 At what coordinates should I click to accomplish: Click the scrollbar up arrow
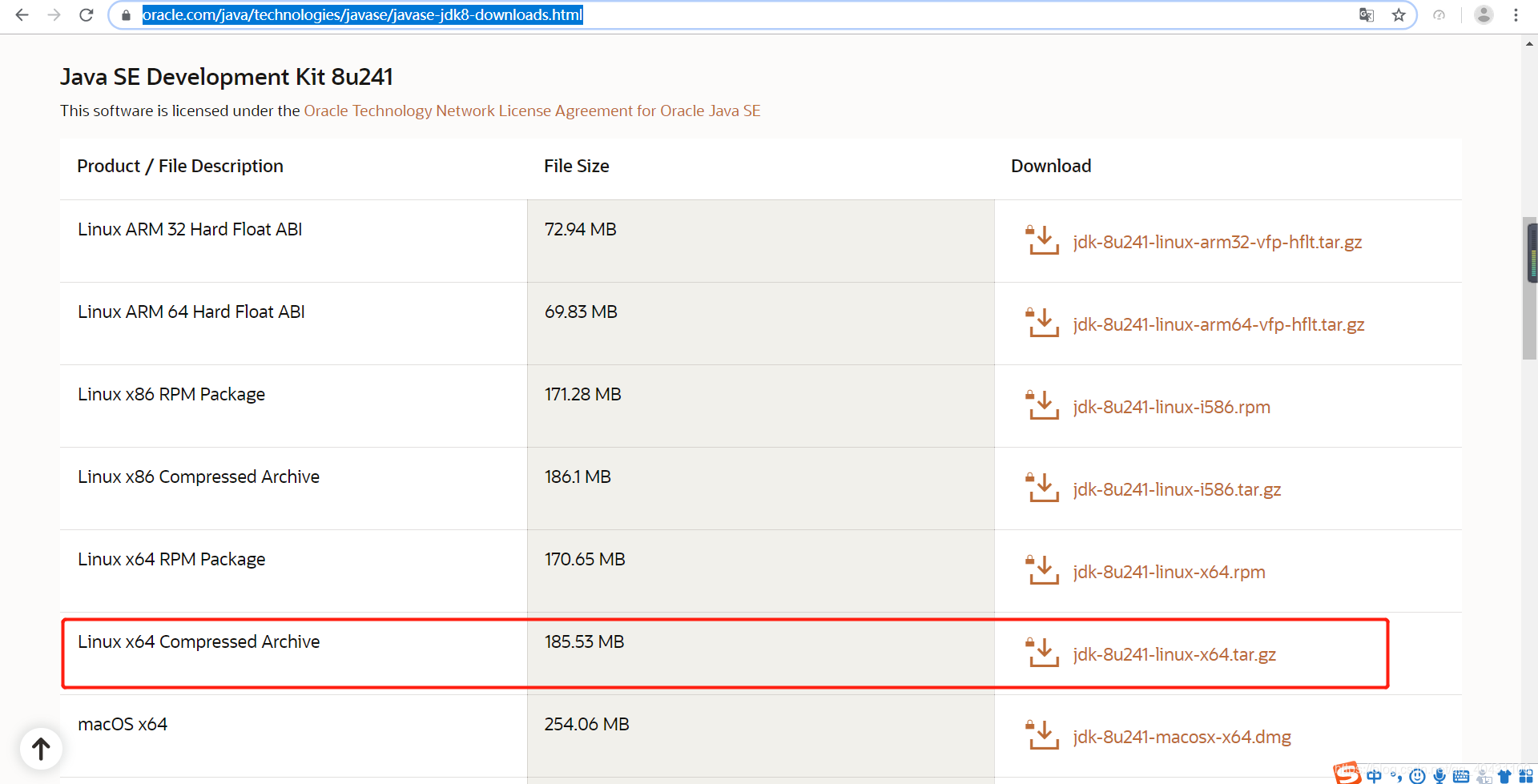pos(1529,44)
